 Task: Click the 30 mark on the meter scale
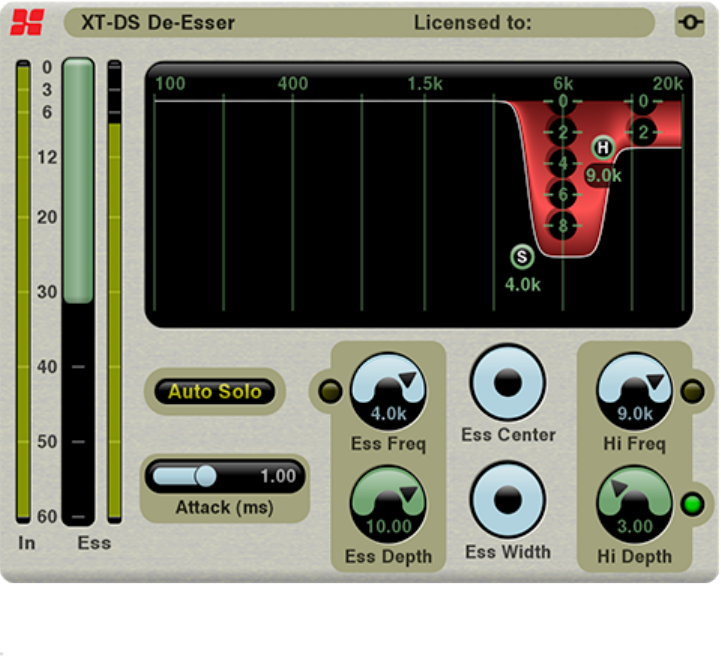coord(47,292)
